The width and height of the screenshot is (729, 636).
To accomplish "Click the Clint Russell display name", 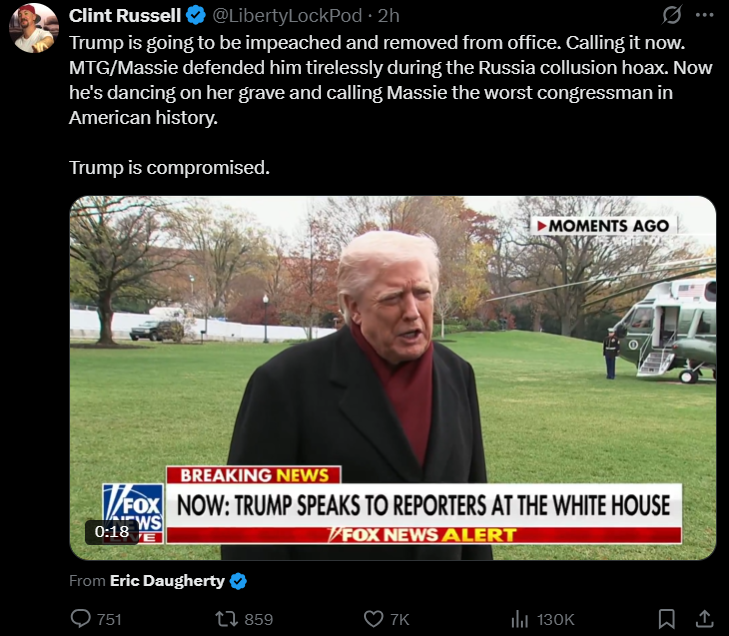I will [x=125, y=15].
